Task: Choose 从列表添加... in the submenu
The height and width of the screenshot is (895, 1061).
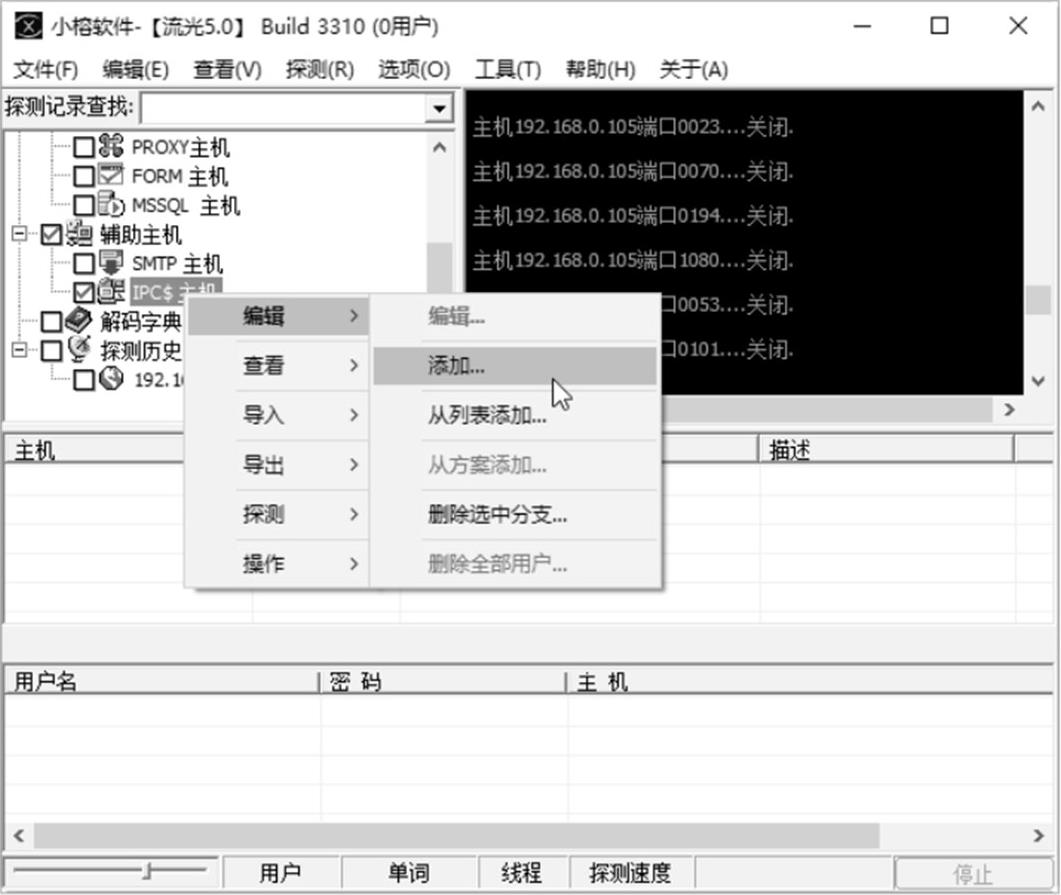Action: click(x=515, y=415)
